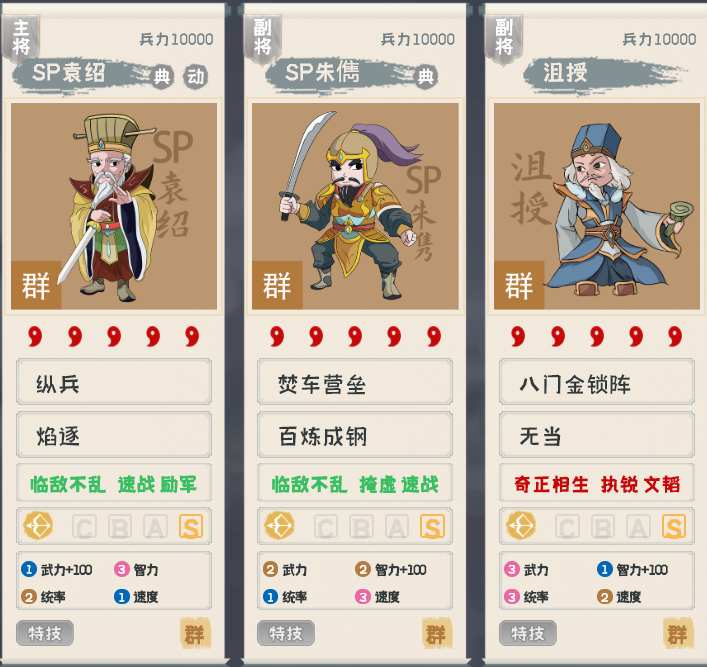Image resolution: width=707 pixels, height=667 pixels.
Task: Click the 主将 tab on the first card
Action: pos(21,38)
